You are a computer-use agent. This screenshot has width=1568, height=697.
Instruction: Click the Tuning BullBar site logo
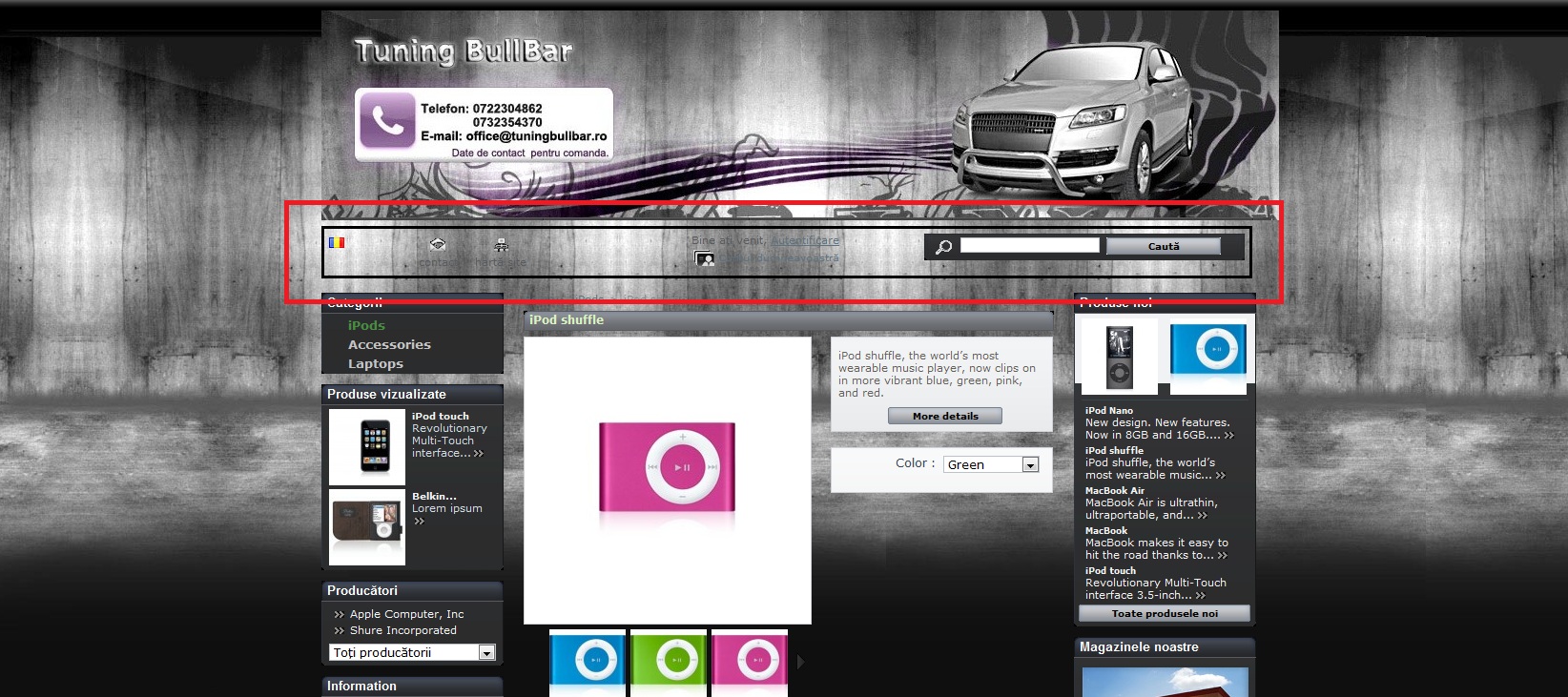point(463,51)
